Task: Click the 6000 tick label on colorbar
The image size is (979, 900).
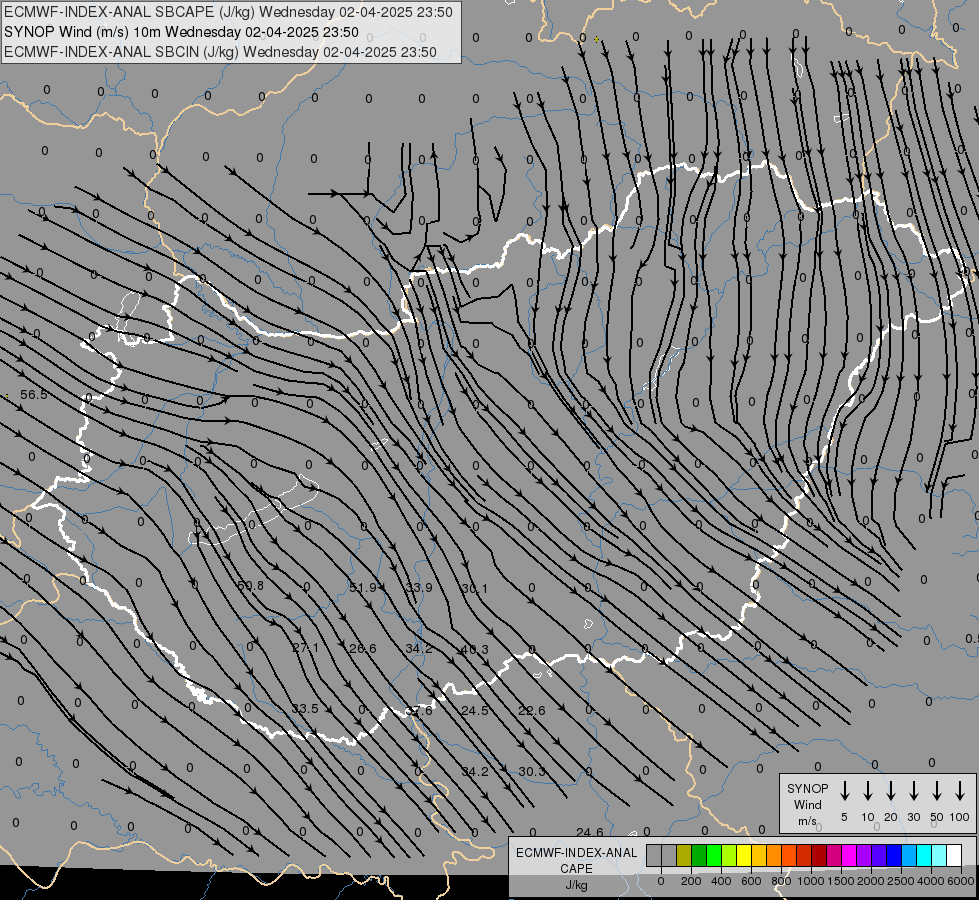Action: coord(961,881)
